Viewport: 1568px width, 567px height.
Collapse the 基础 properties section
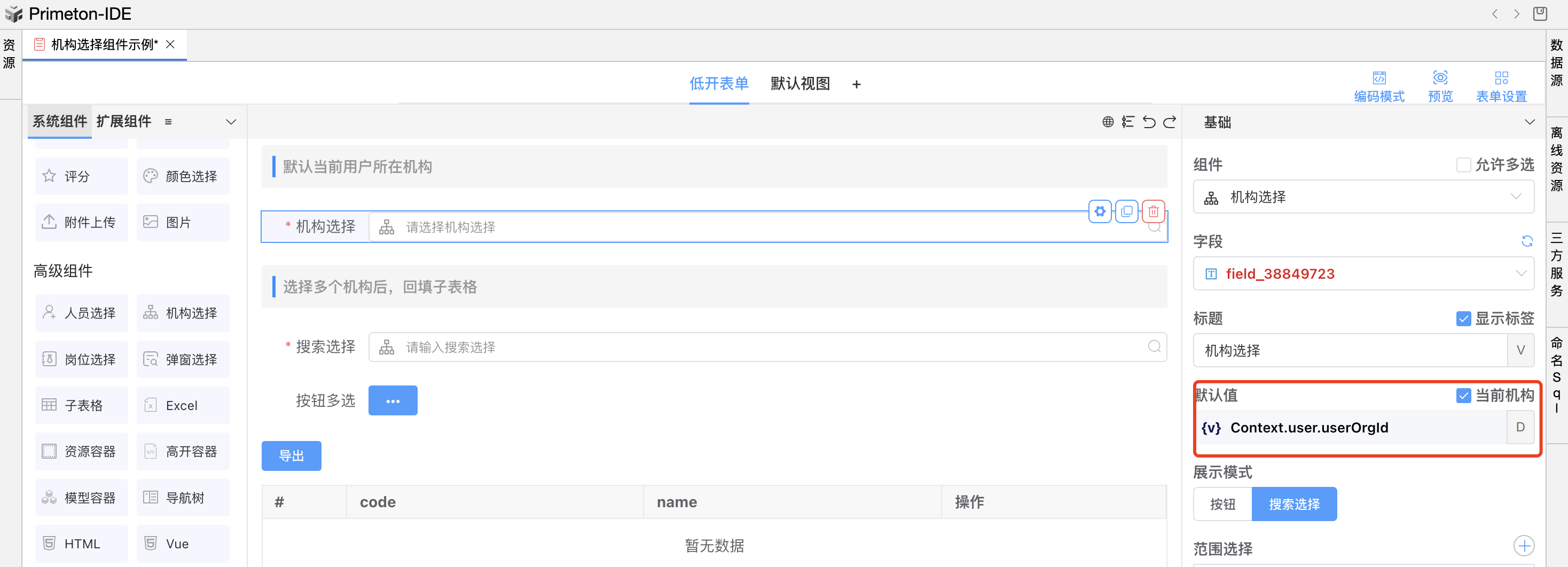pyautogui.click(x=1529, y=122)
